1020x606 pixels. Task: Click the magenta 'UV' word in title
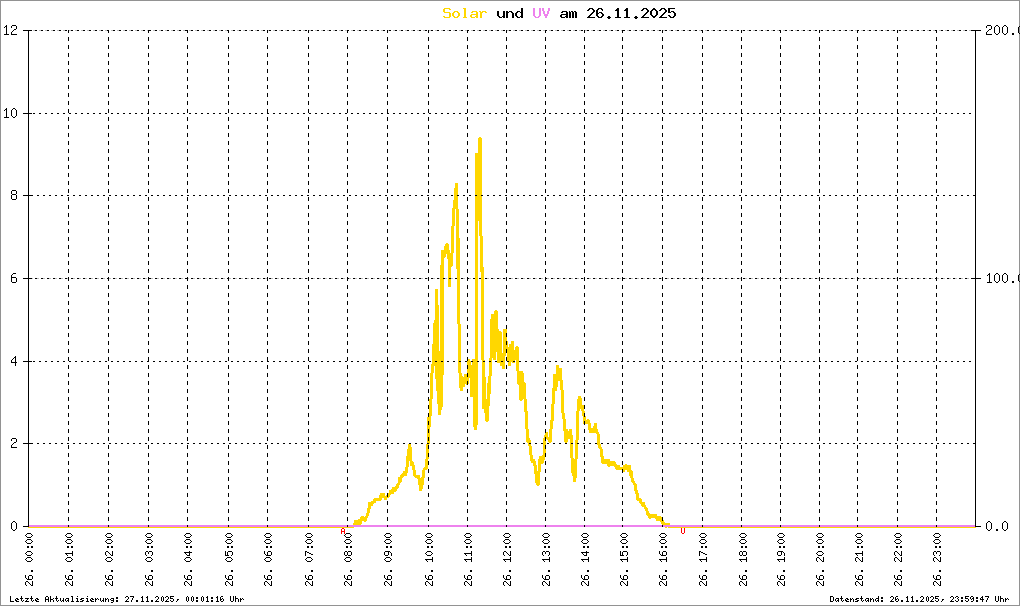(x=541, y=13)
